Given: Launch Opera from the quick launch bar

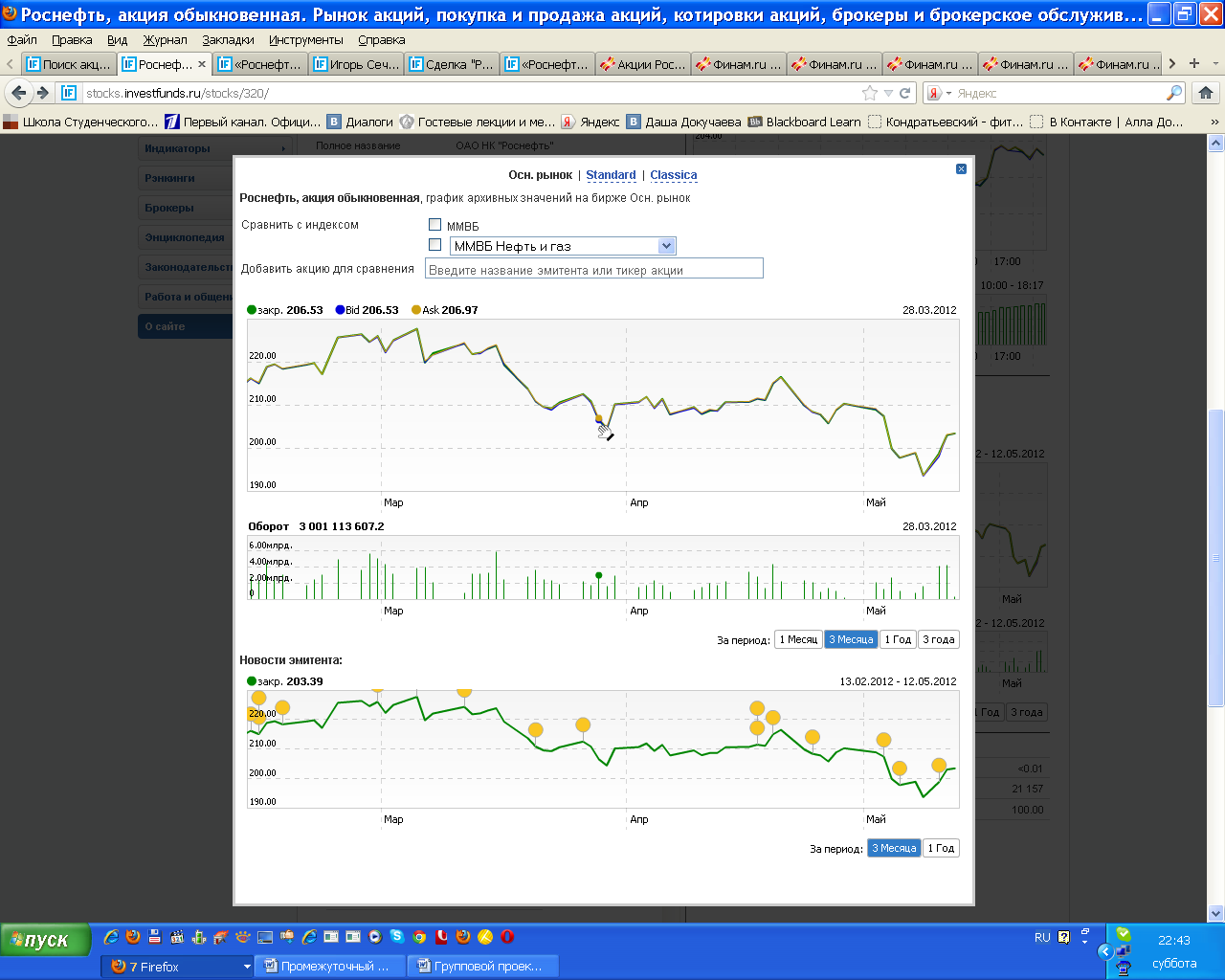Looking at the screenshot, I should pos(507,937).
